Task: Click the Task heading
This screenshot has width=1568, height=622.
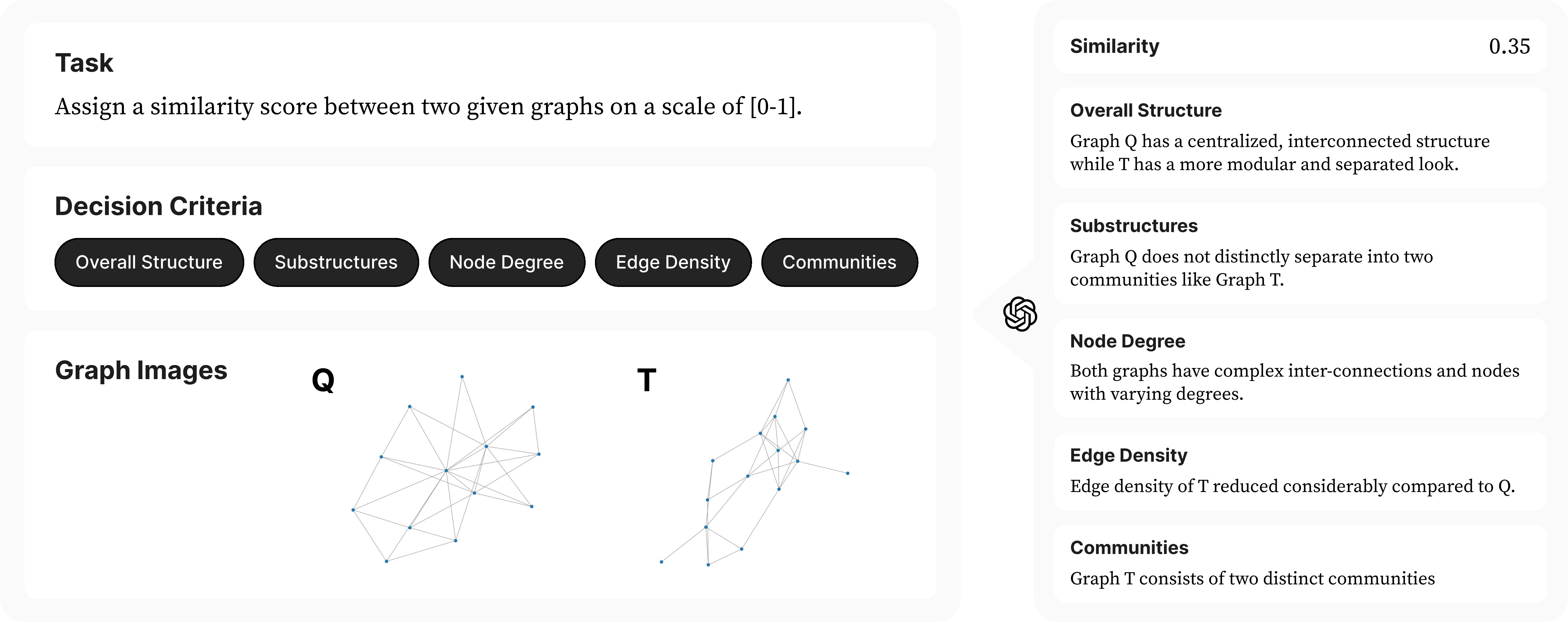Action: tap(84, 63)
